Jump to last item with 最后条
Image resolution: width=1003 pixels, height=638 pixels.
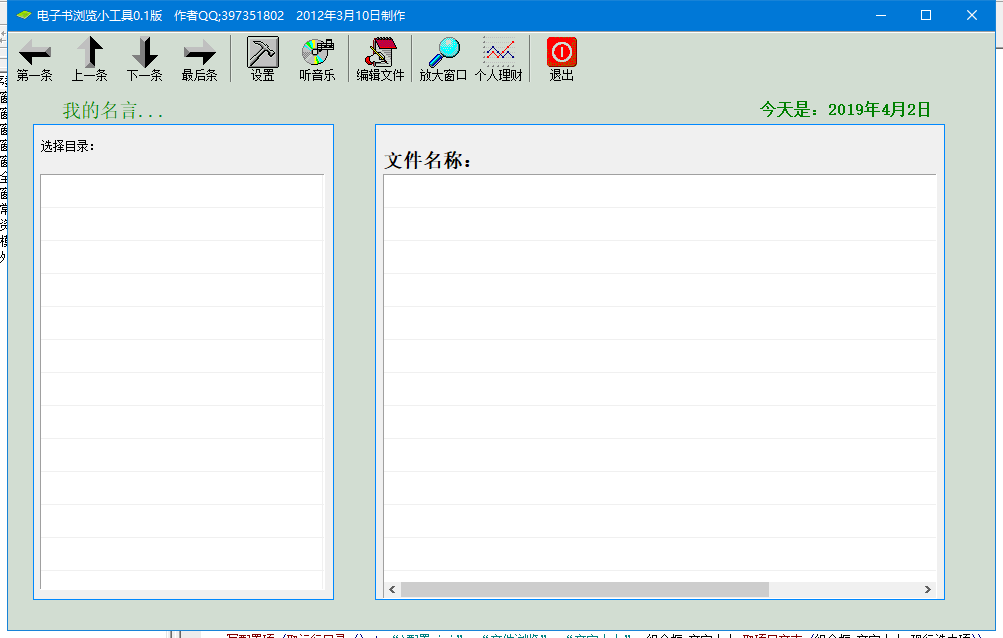click(x=200, y=59)
